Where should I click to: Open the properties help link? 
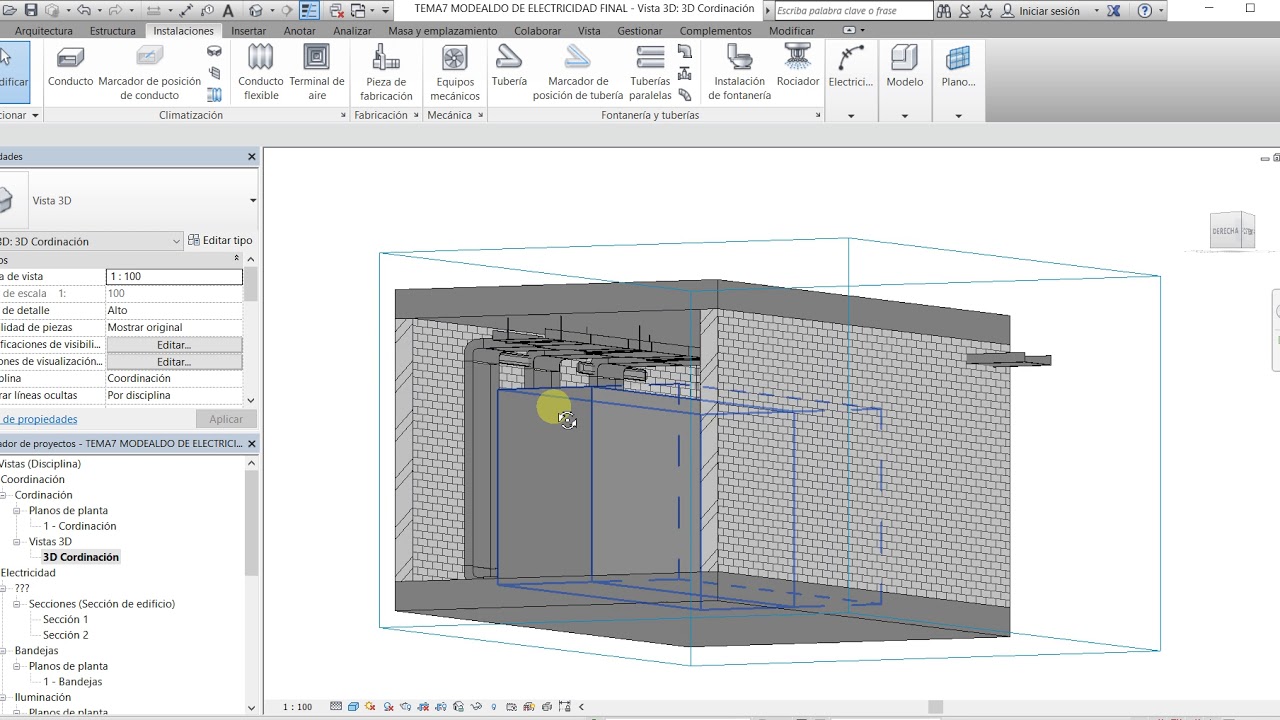(39, 419)
